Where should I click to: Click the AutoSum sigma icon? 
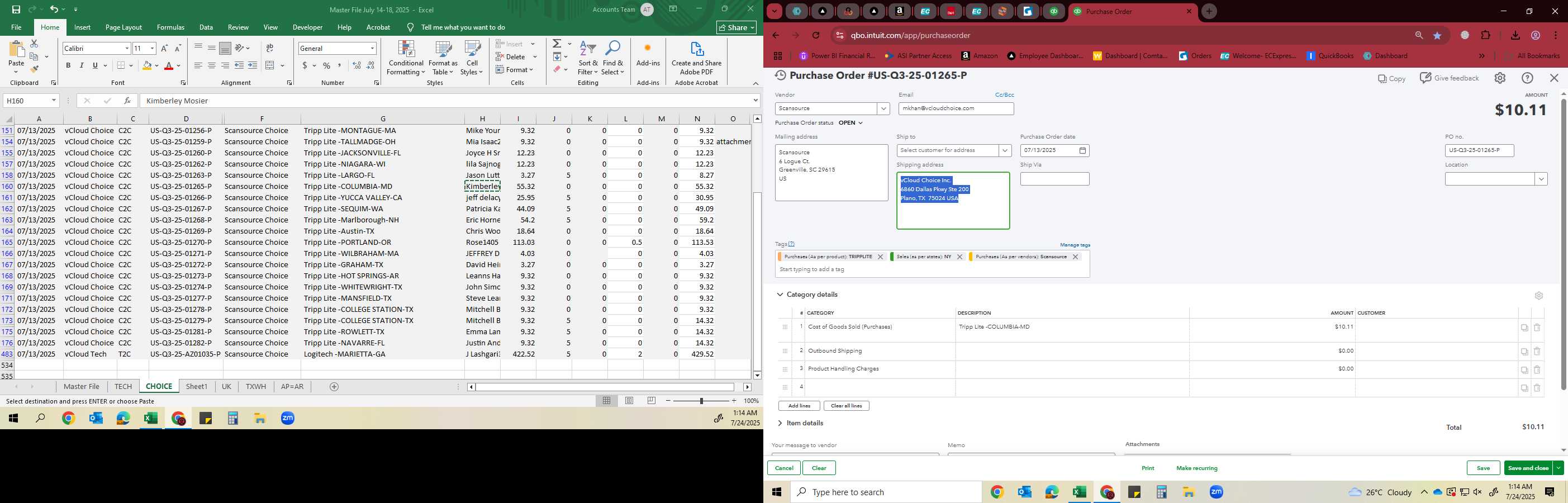click(557, 44)
